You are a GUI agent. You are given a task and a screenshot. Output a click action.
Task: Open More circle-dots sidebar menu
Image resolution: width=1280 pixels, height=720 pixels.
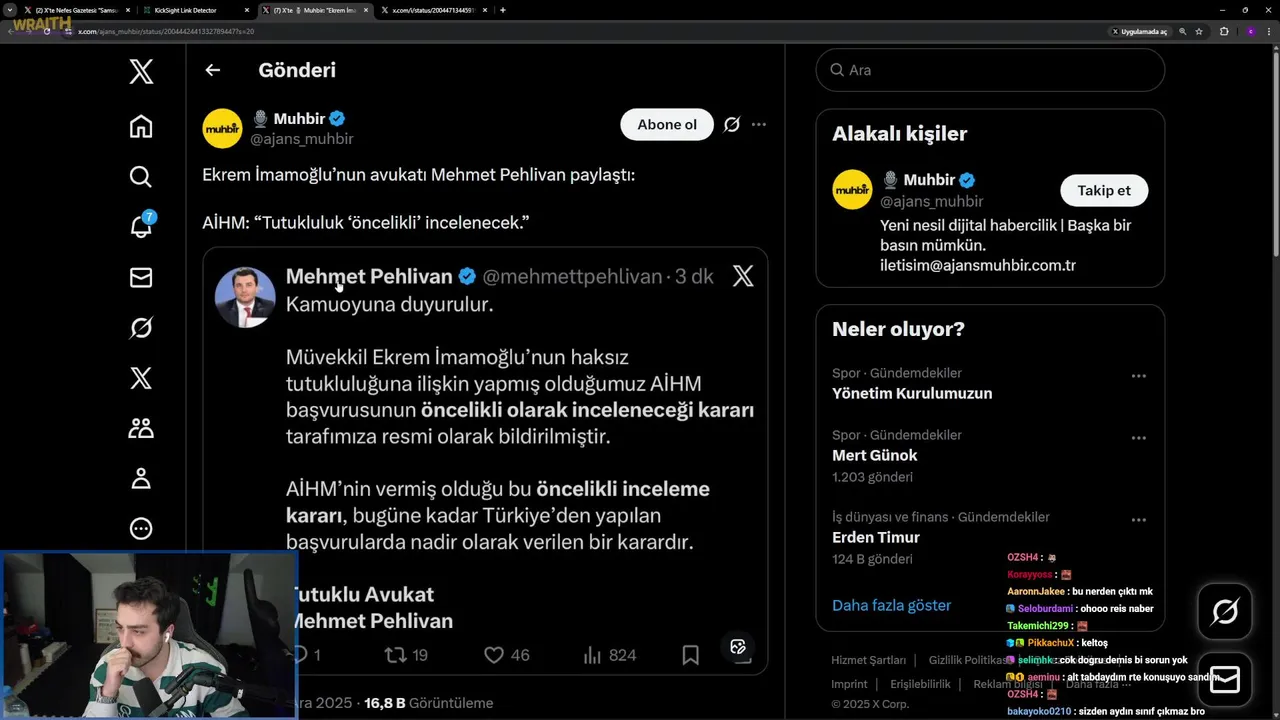141,529
